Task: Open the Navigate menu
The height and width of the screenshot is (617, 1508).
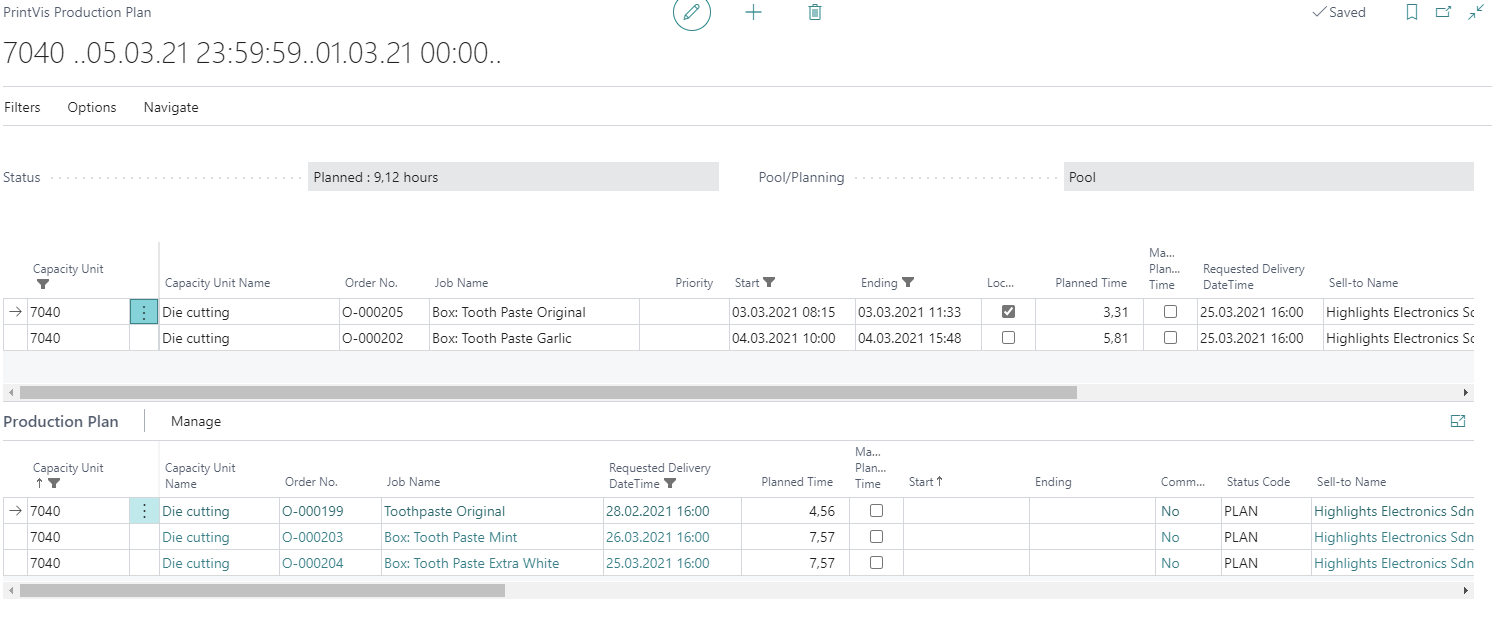Action: 171,107
